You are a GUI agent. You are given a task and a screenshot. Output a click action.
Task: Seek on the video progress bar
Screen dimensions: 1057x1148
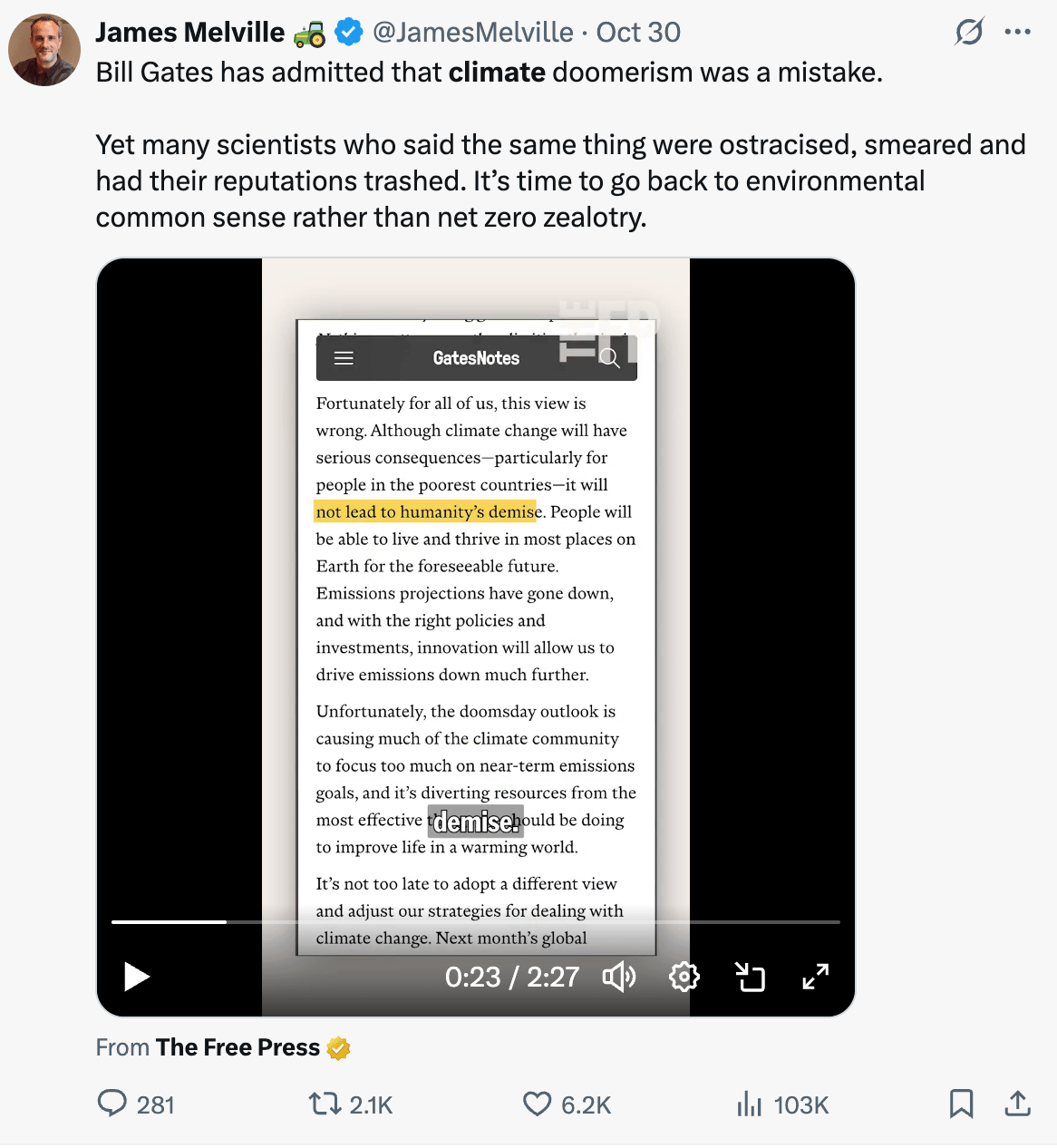point(476,922)
